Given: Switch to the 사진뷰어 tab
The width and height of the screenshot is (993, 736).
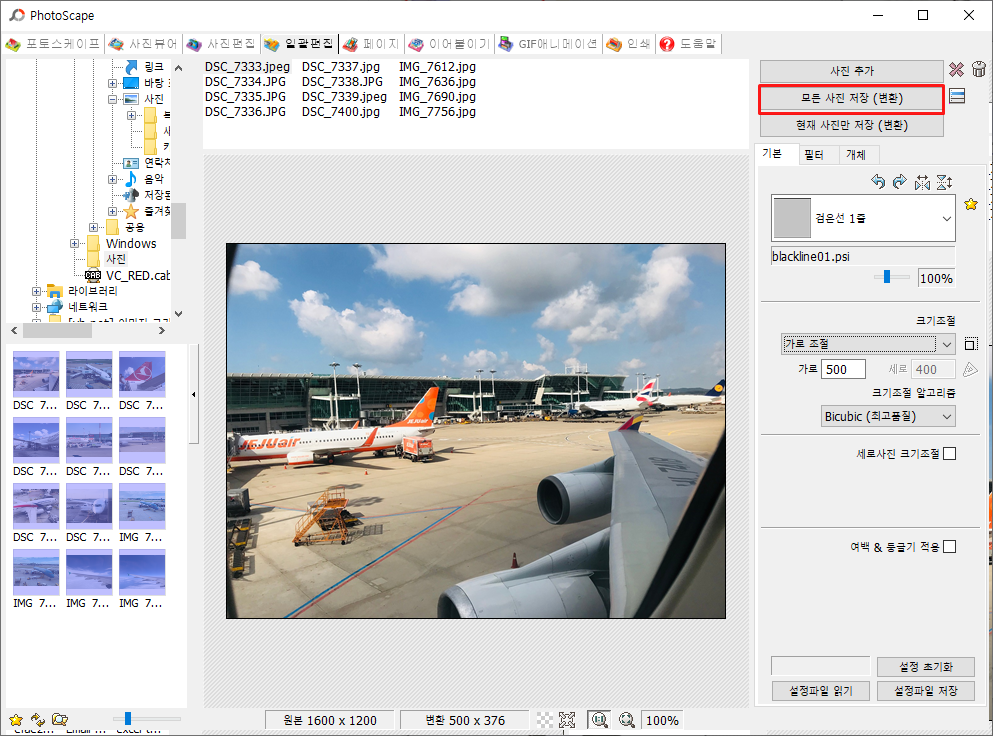Looking at the screenshot, I should (143, 44).
